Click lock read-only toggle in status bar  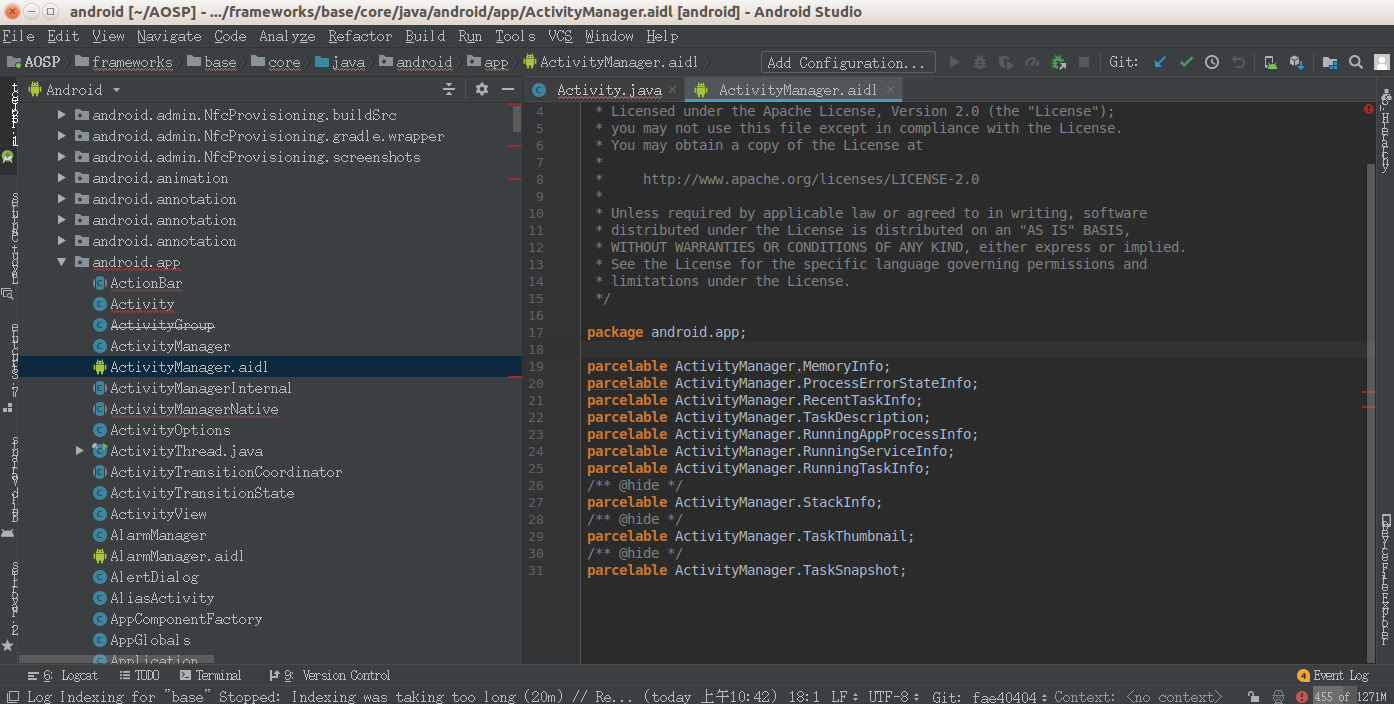1253,696
